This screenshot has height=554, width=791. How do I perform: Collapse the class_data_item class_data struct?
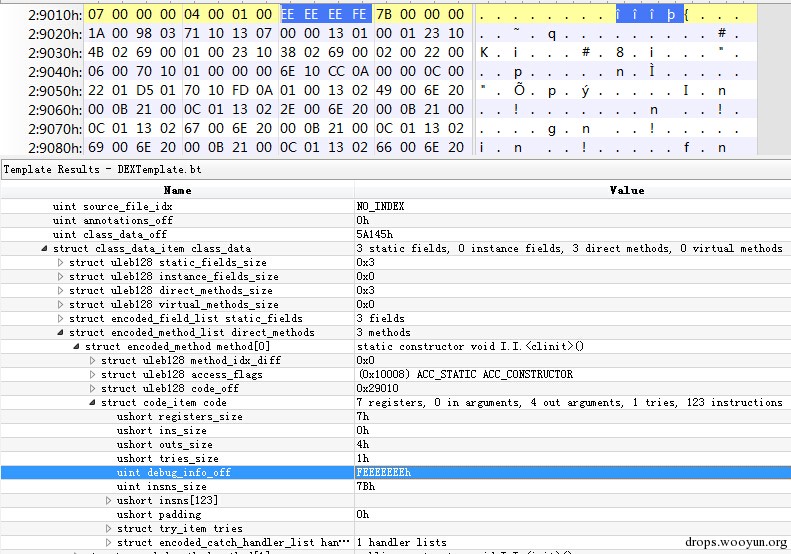tap(44, 248)
